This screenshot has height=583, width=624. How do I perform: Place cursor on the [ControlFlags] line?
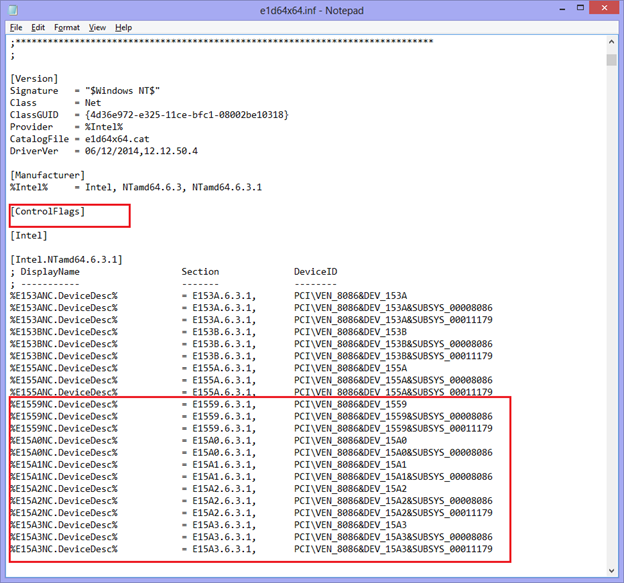(x=48, y=211)
